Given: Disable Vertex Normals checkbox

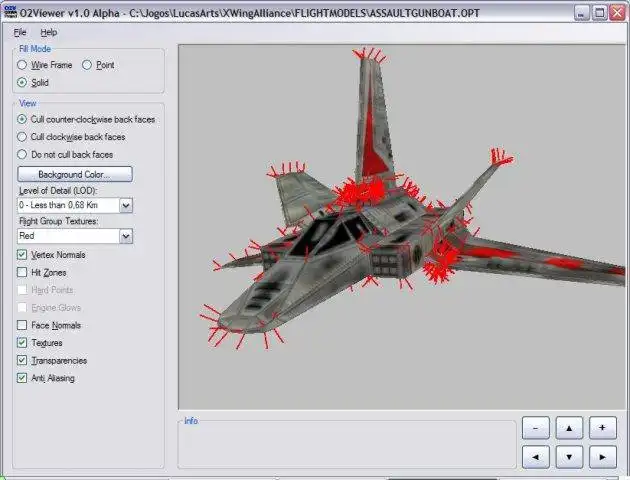Looking at the screenshot, I should [22, 255].
